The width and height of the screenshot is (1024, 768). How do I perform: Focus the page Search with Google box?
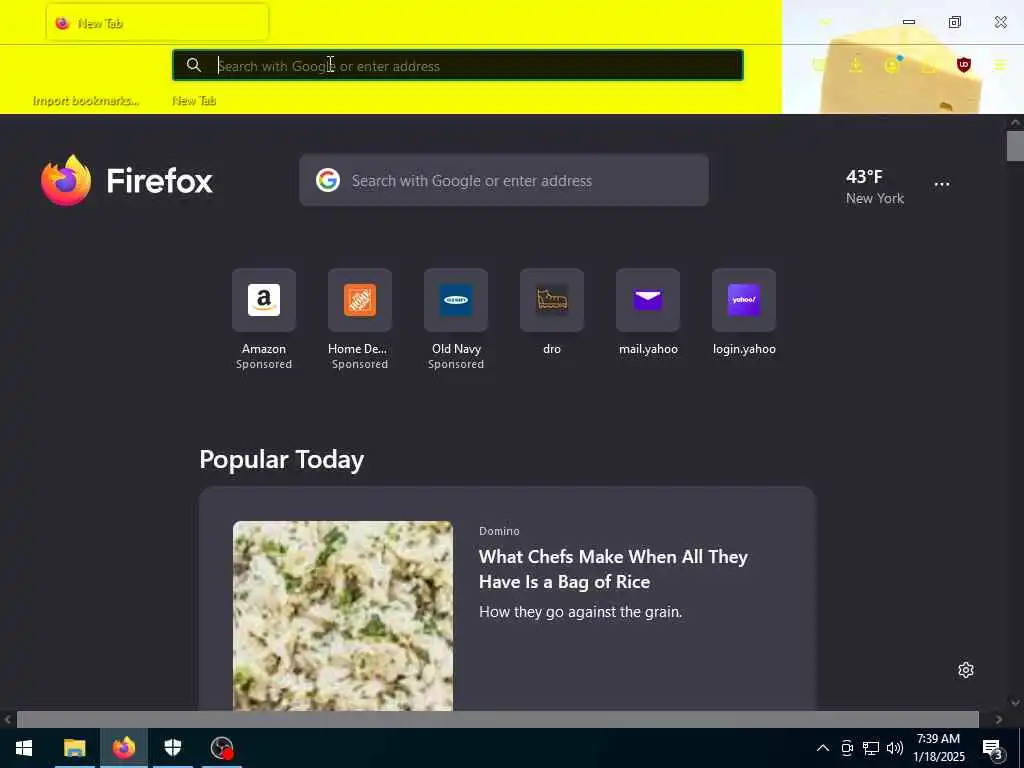tap(504, 180)
